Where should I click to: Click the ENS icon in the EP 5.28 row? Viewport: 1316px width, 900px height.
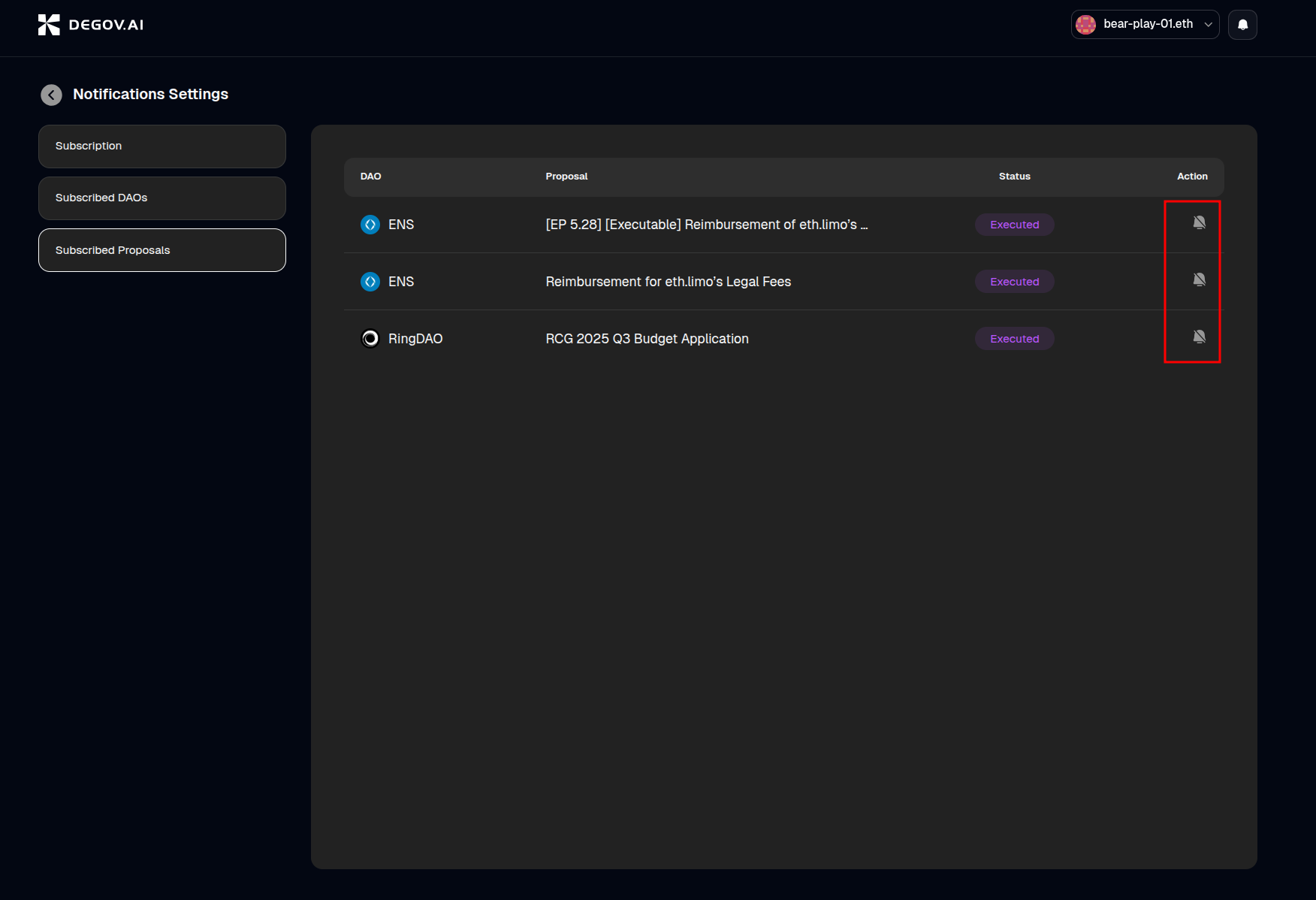coord(370,225)
